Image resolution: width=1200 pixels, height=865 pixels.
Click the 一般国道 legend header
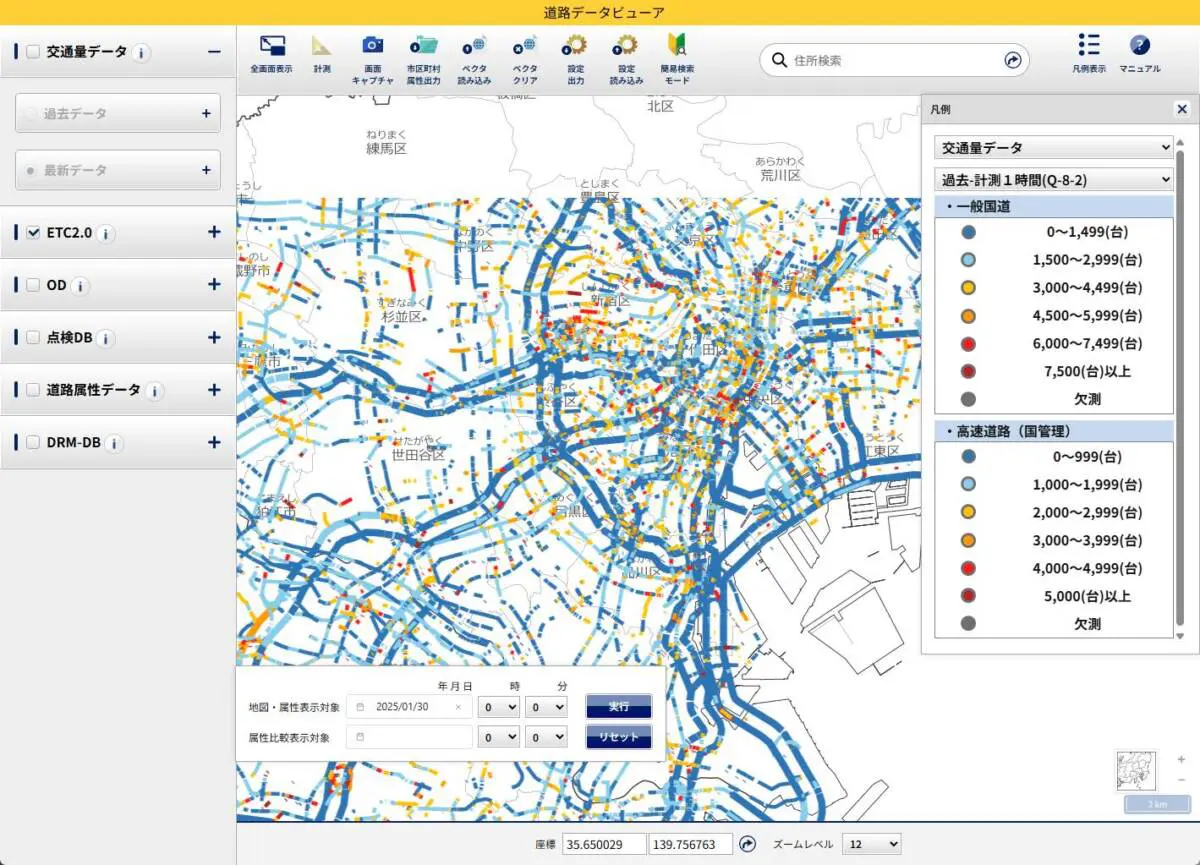pos(1054,206)
